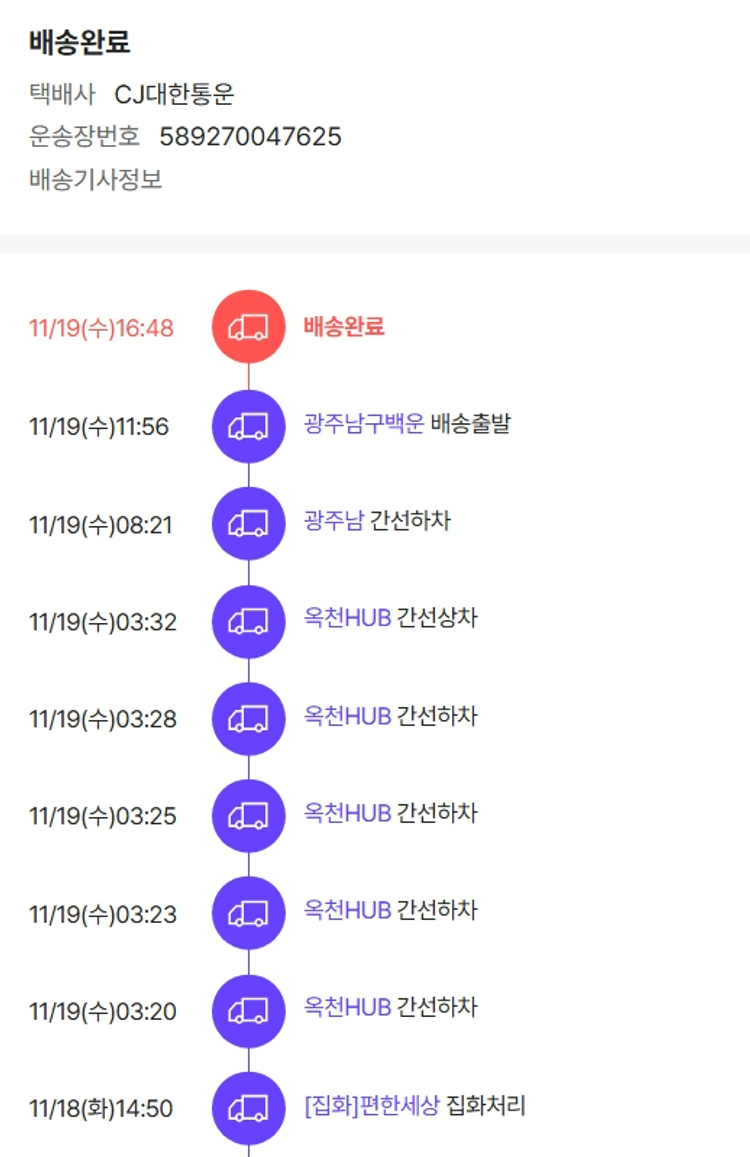
Task: Open the 광주남 terminal link
Action: [334, 521]
